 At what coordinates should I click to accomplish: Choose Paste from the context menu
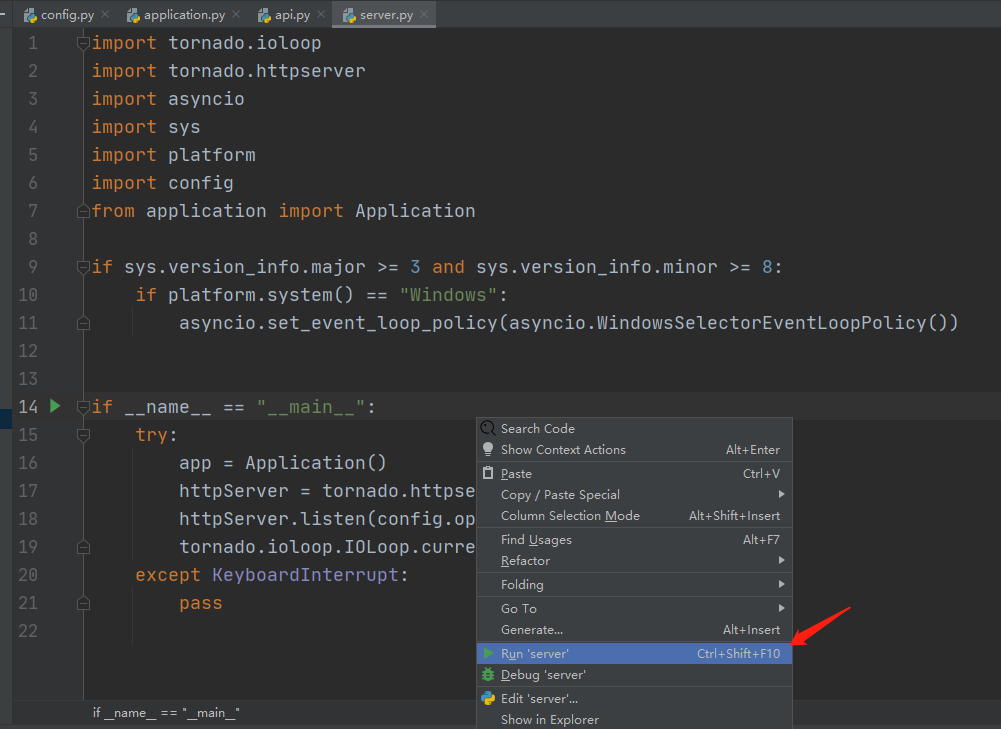pyautogui.click(x=634, y=474)
